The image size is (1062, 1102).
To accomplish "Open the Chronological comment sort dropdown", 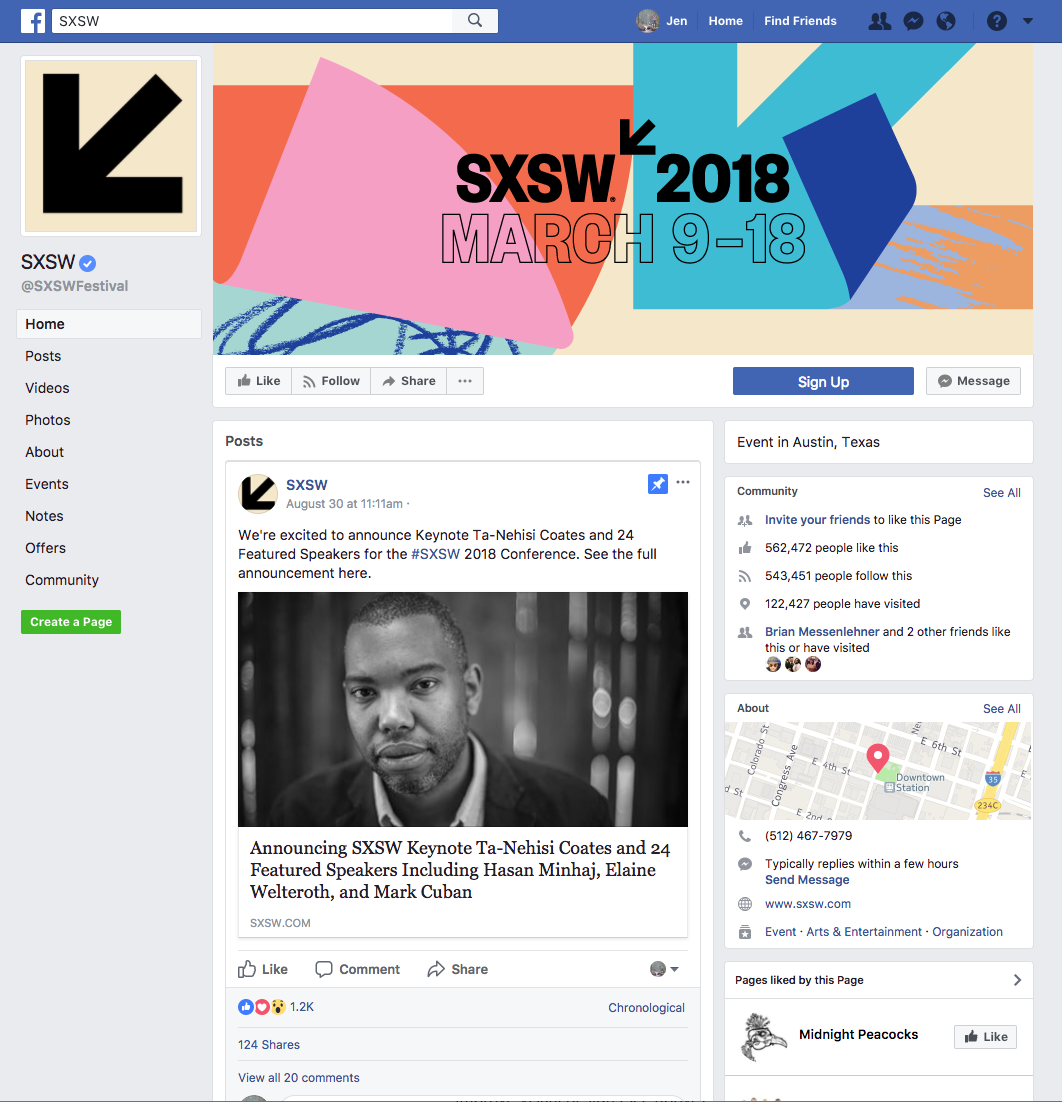I will click(646, 1007).
